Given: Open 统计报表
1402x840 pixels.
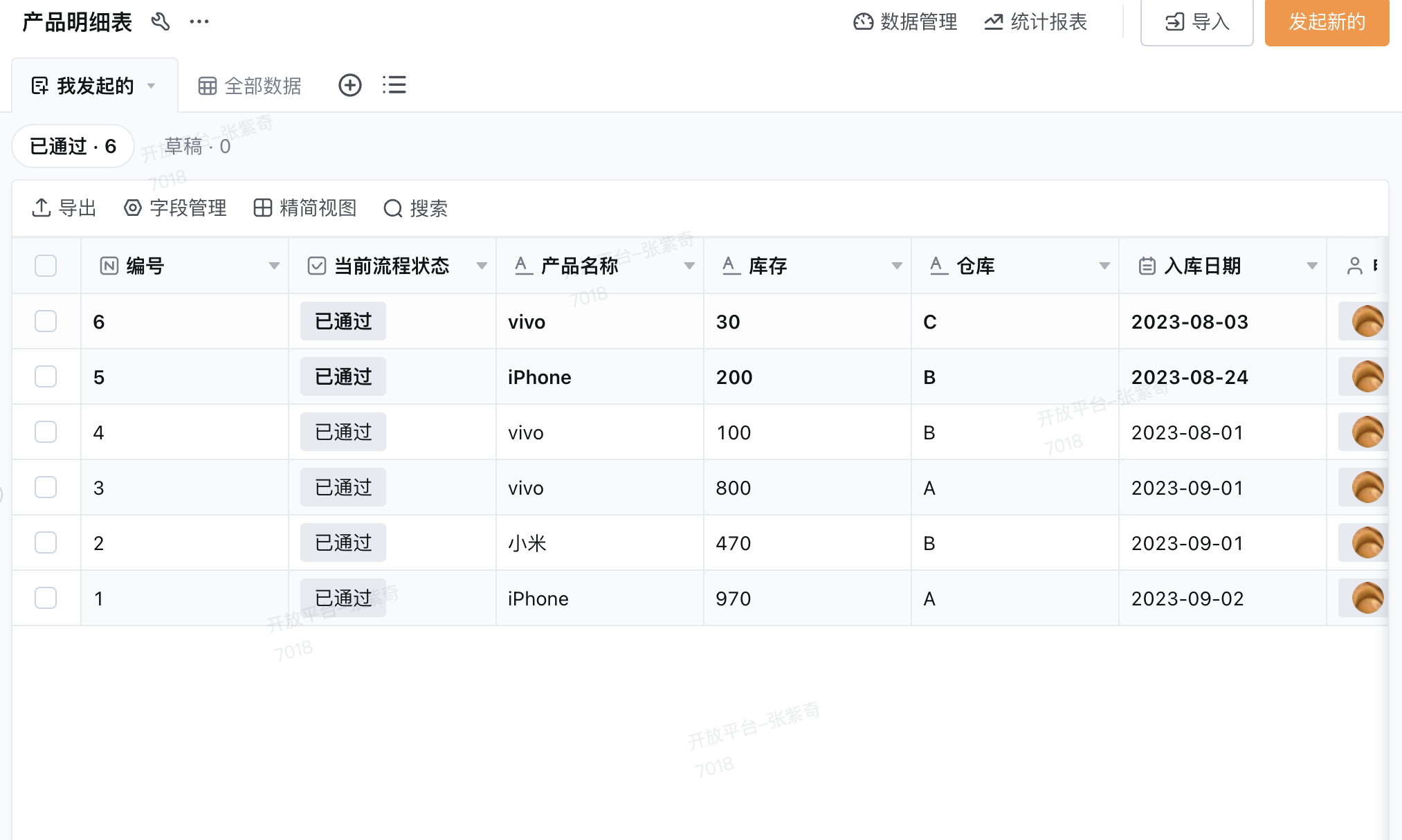Looking at the screenshot, I should point(1035,22).
